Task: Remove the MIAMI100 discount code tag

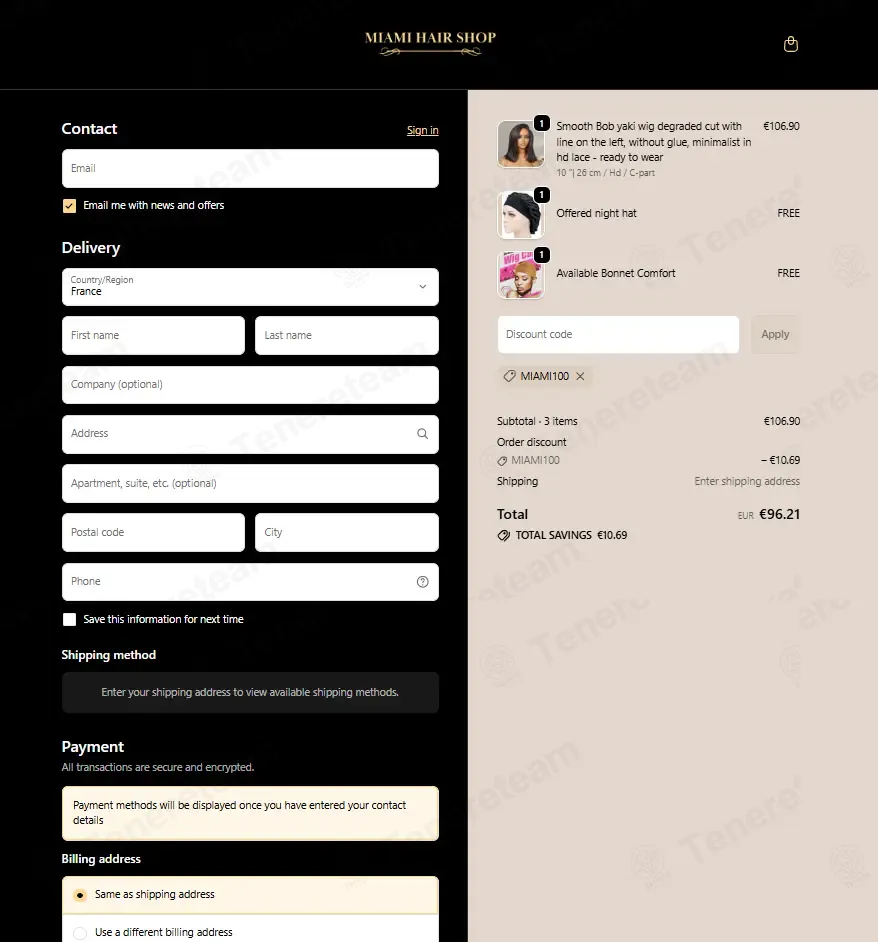Action: click(x=580, y=376)
